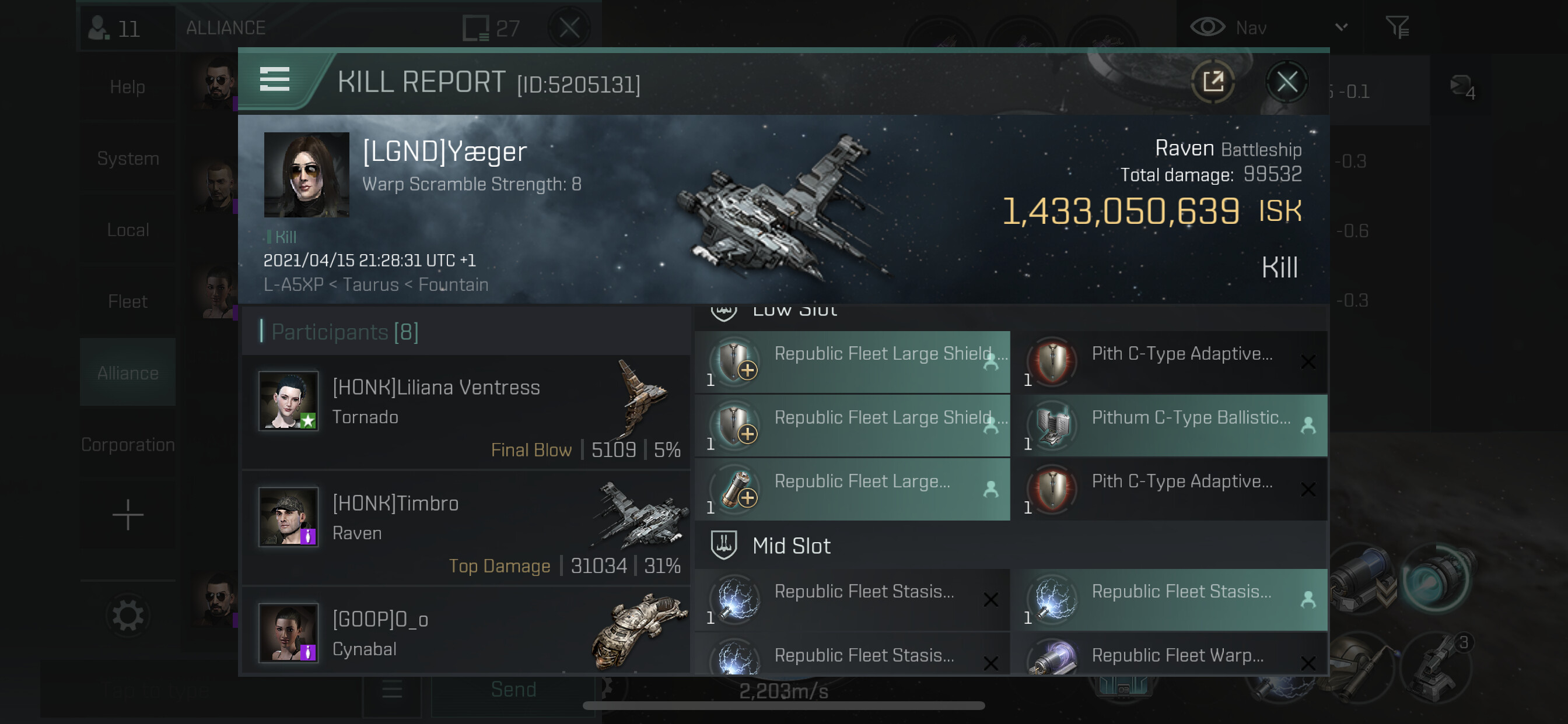
Task: Open the chat filter funnel icon
Action: click(x=1397, y=27)
